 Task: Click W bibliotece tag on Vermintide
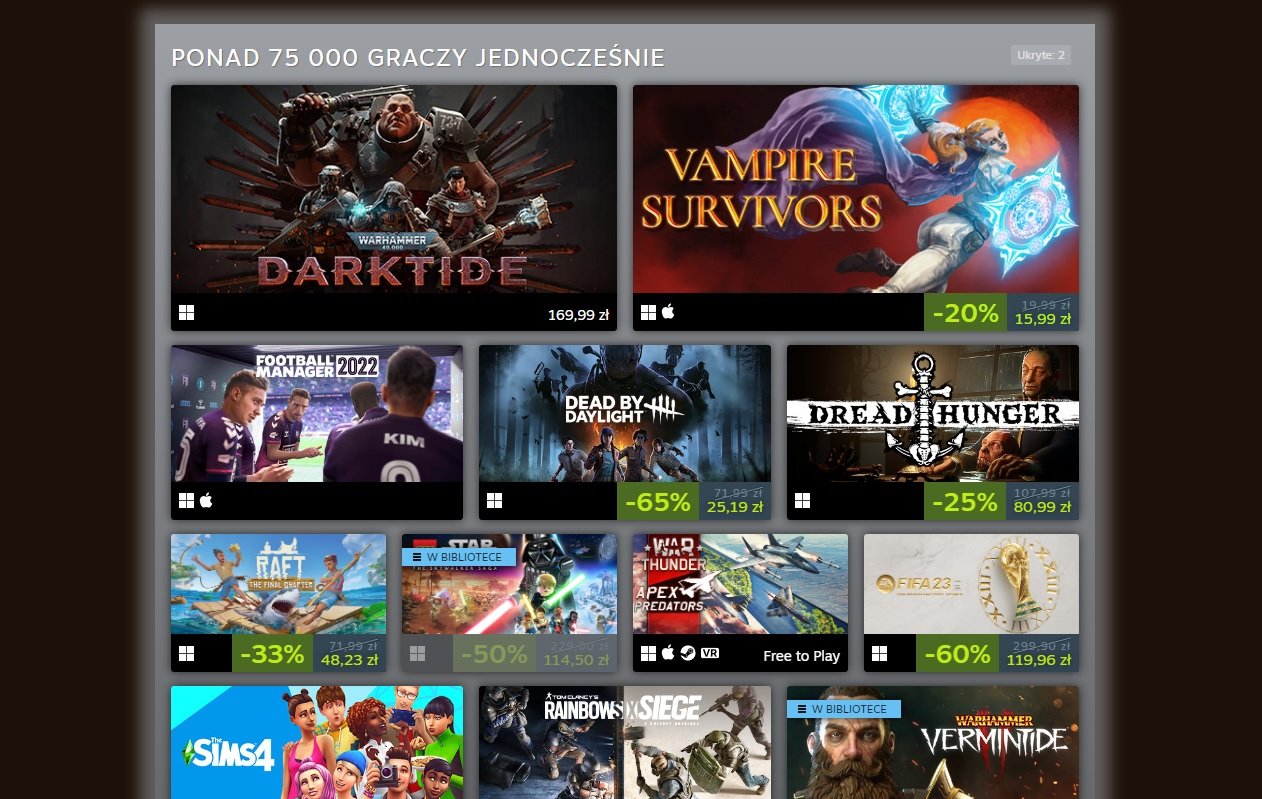(x=844, y=709)
